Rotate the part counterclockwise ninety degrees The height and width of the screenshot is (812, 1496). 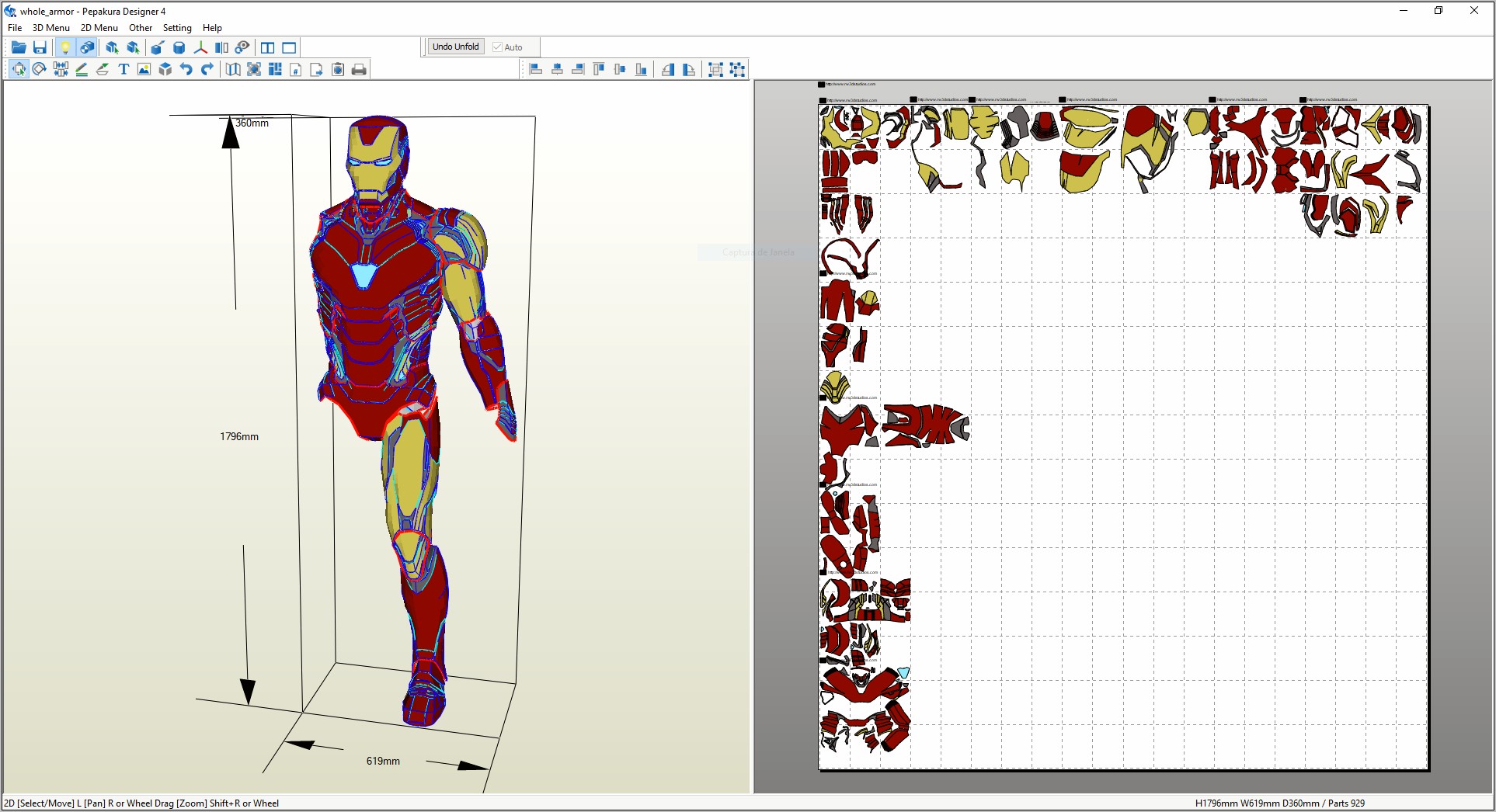click(x=667, y=70)
